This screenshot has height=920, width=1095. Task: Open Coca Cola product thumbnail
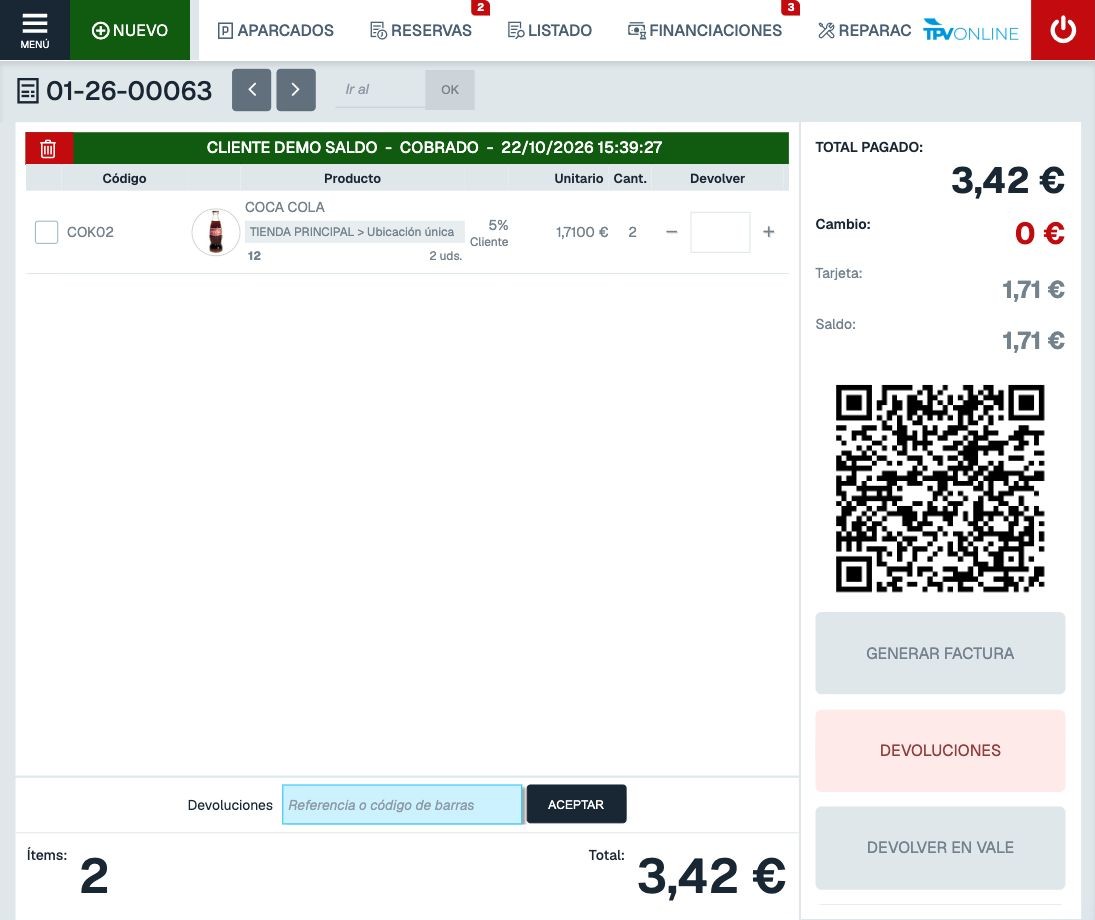click(x=216, y=232)
